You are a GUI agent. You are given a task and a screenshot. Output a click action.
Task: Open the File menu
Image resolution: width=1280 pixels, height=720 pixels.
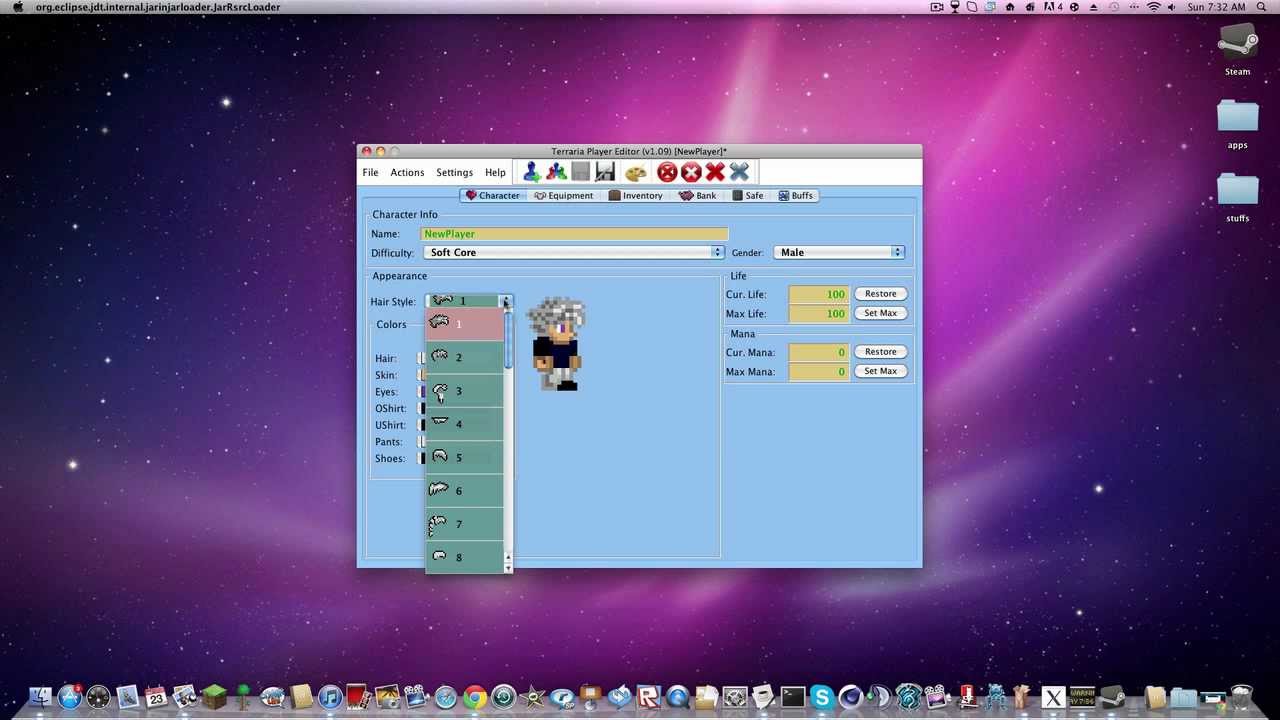tap(370, 173)
